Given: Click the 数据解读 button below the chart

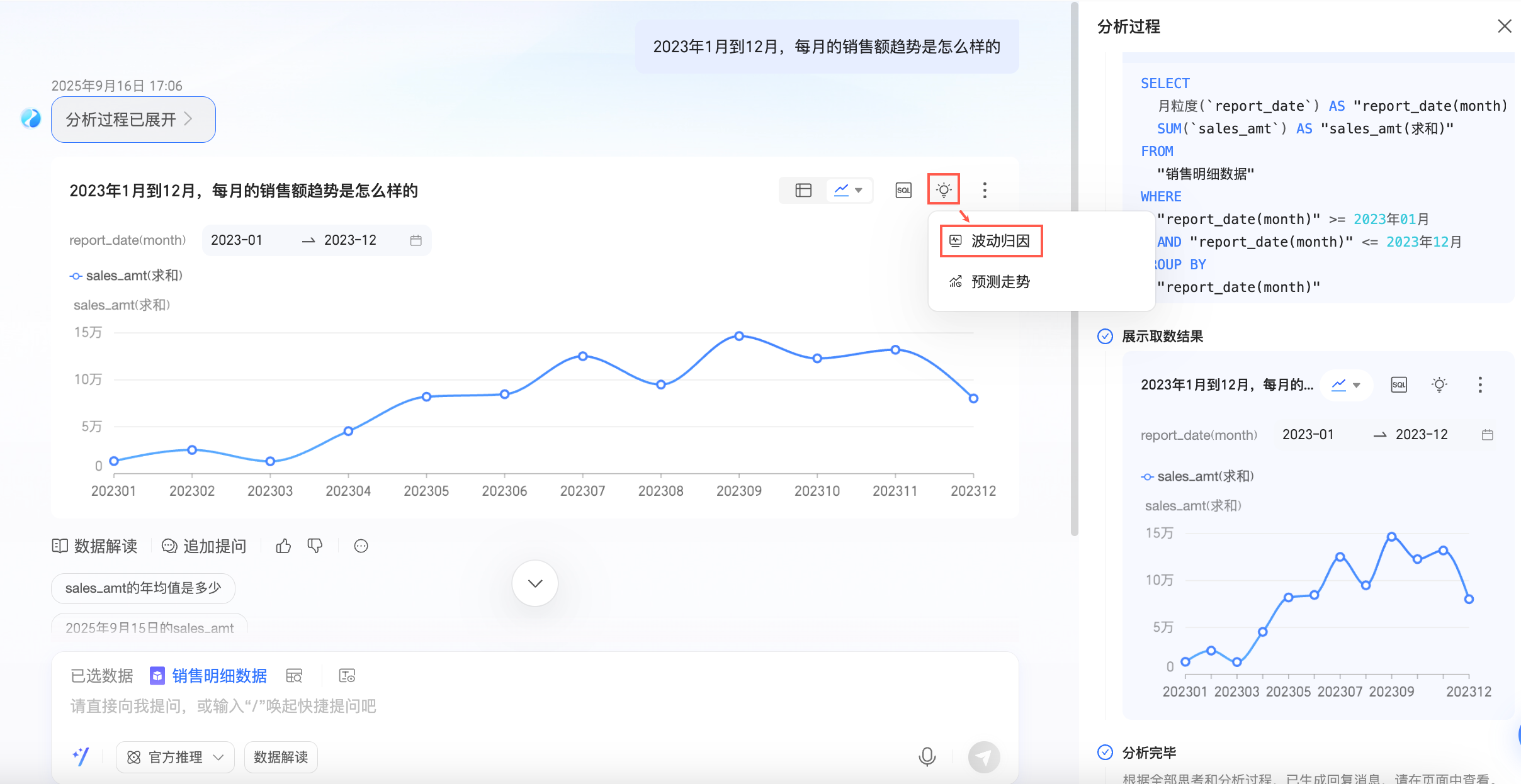Looking at the screenshot, I should coord(95,546).
